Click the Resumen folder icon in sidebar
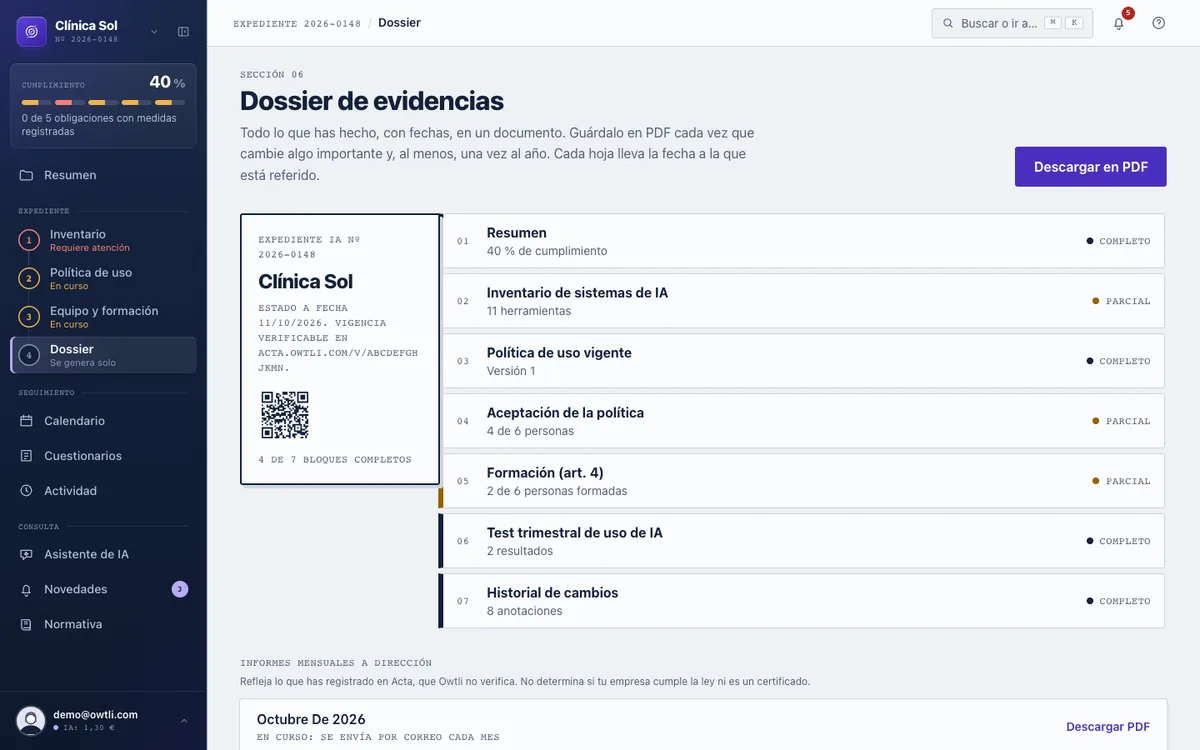Image resolution: width=1200 pixels, height=750 pixels. [27, 175]
